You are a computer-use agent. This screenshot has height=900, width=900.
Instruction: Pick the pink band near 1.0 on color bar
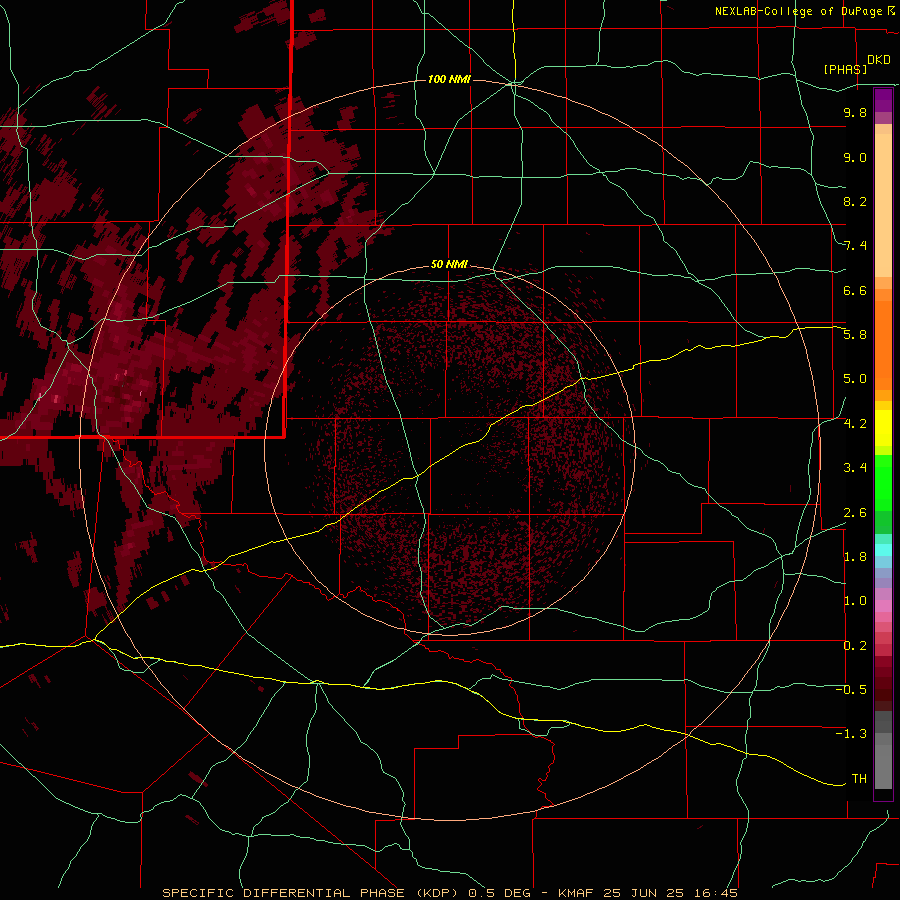(x=883, y=606)
